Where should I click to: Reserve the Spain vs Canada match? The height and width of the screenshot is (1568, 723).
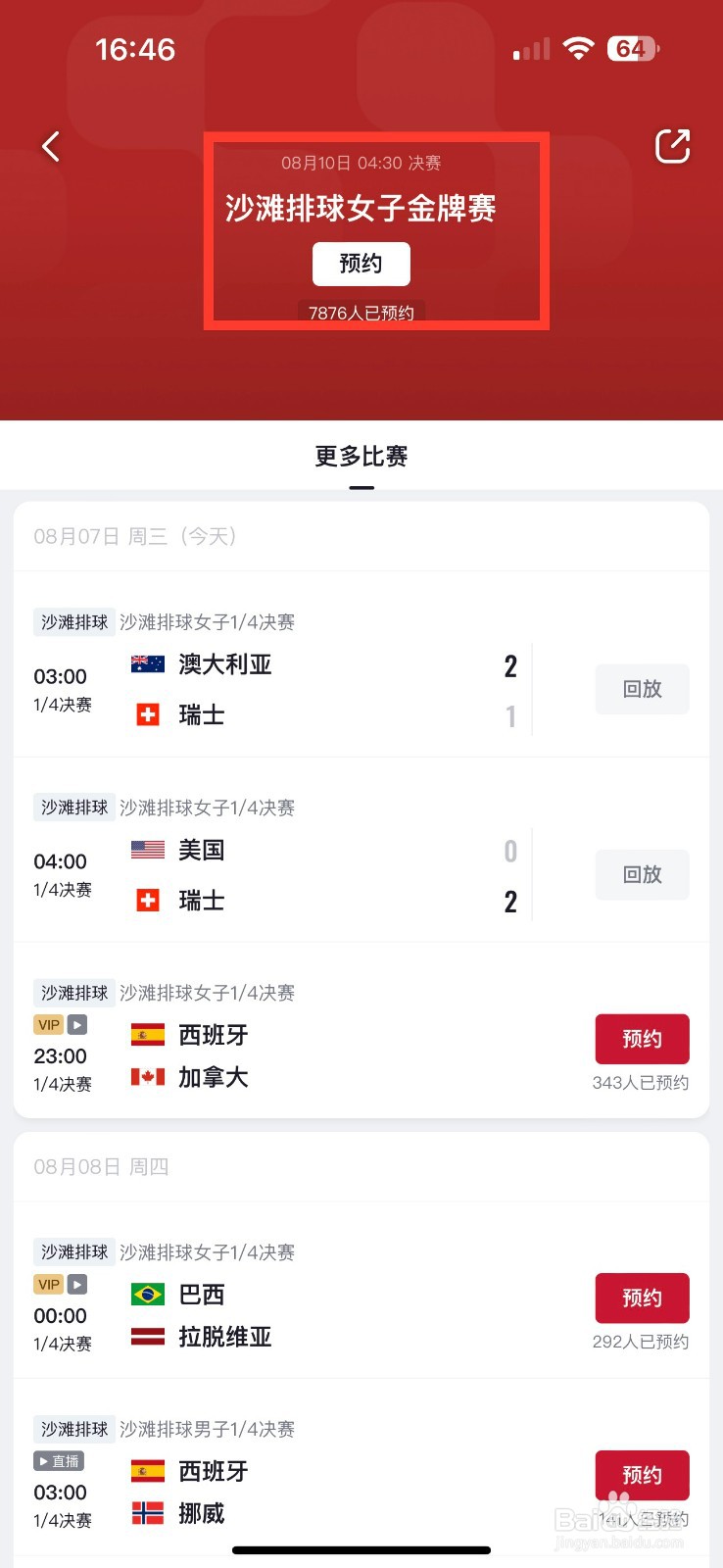[643, 1039]
